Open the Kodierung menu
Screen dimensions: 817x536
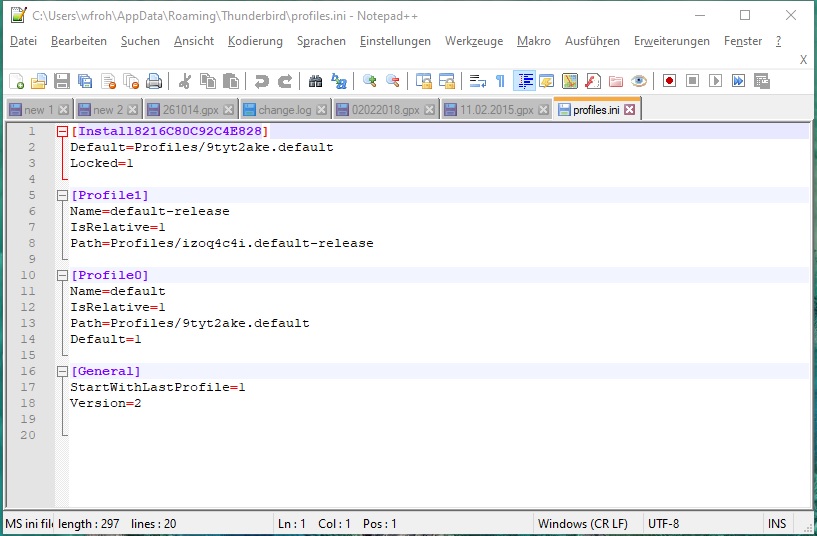click(255, 41)
